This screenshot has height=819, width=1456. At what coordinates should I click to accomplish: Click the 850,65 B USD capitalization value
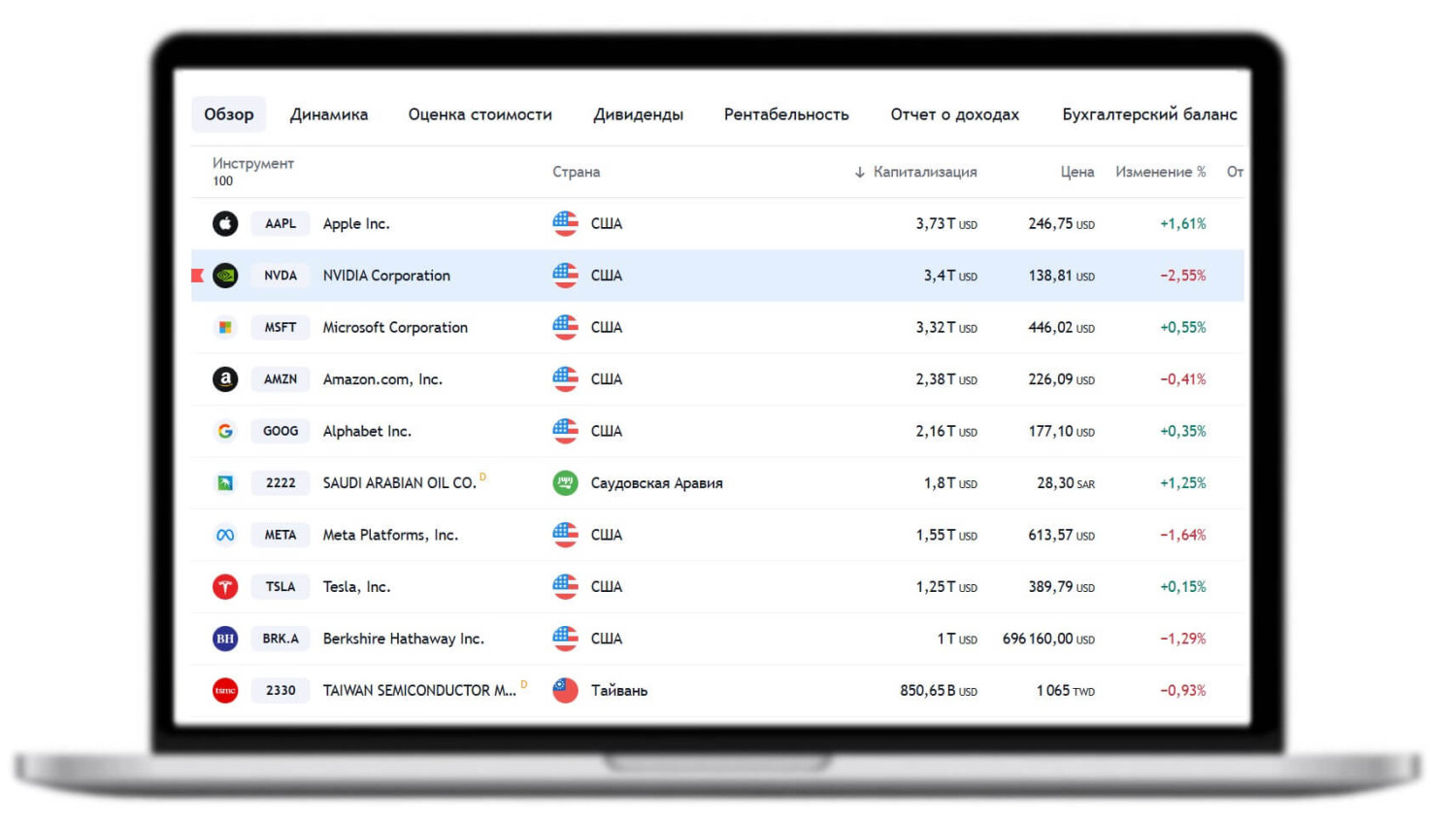click(x=939, y=691)
